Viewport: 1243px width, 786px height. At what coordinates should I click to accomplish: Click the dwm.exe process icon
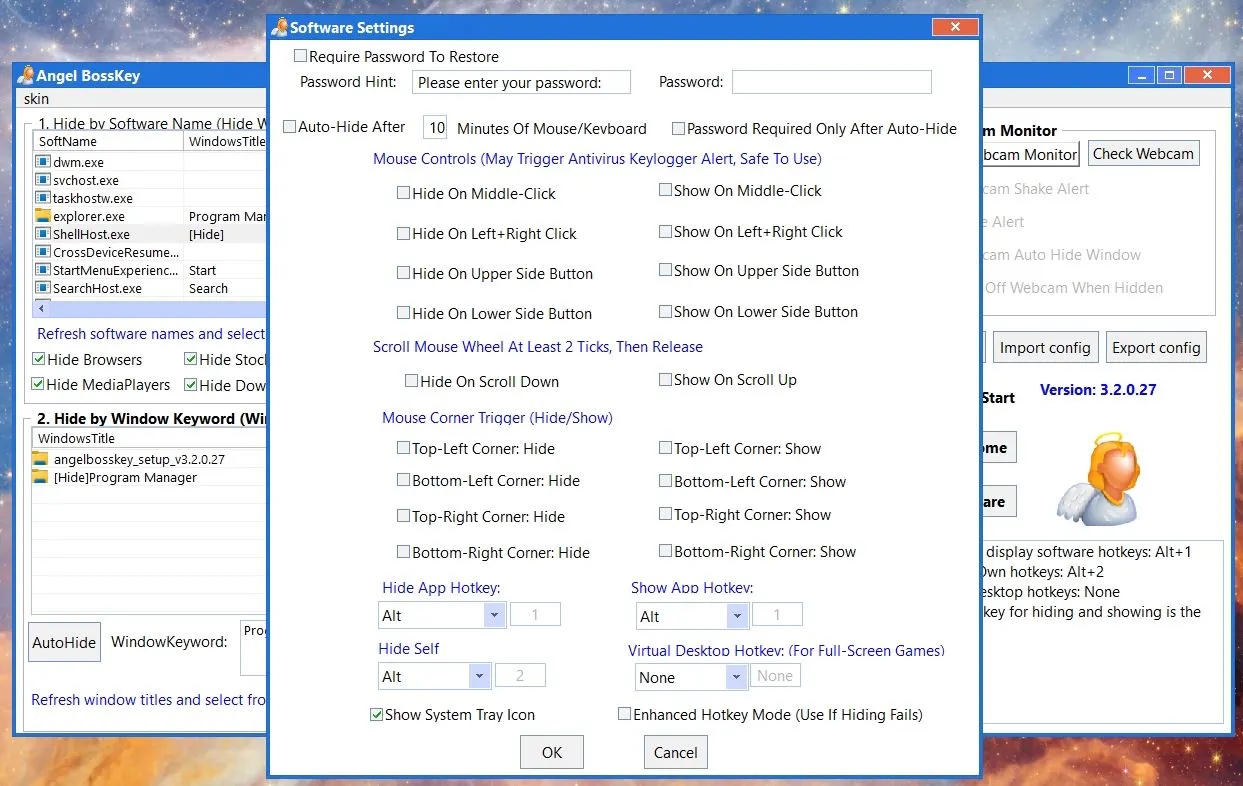pos(42,162)
